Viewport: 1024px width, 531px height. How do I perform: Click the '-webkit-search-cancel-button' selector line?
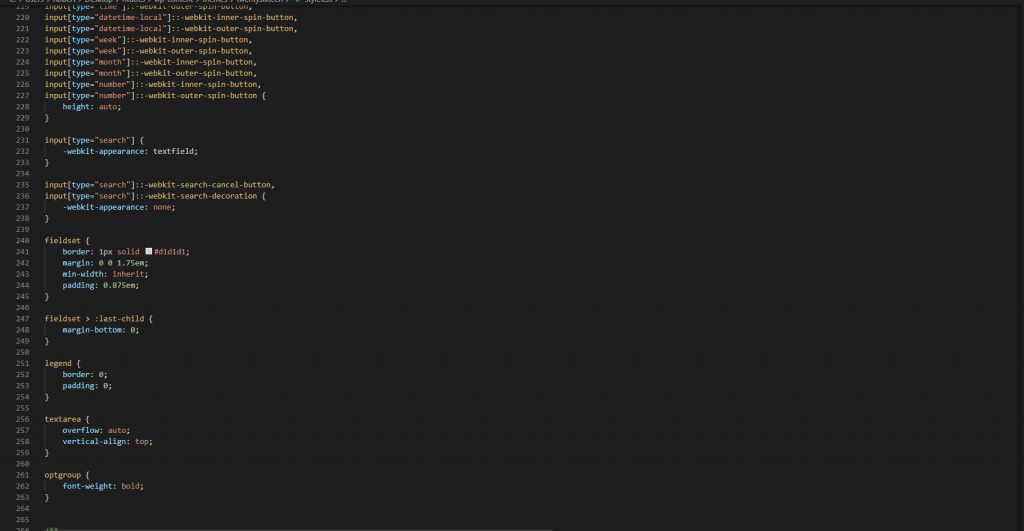159,185
